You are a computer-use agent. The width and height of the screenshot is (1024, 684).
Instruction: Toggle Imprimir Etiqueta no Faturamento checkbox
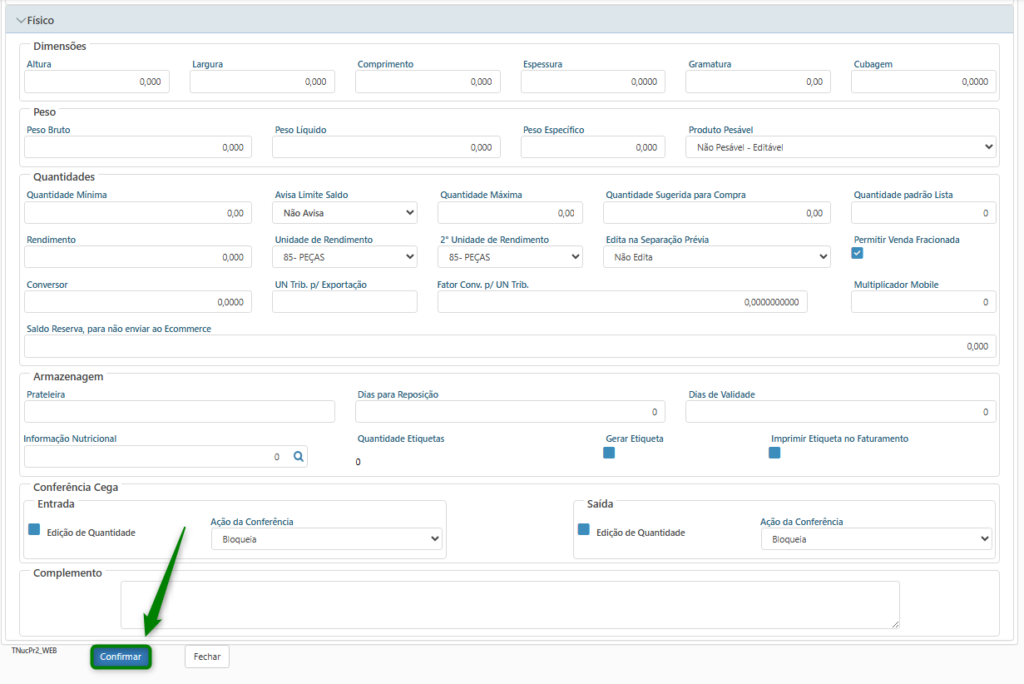coord(774,453)
